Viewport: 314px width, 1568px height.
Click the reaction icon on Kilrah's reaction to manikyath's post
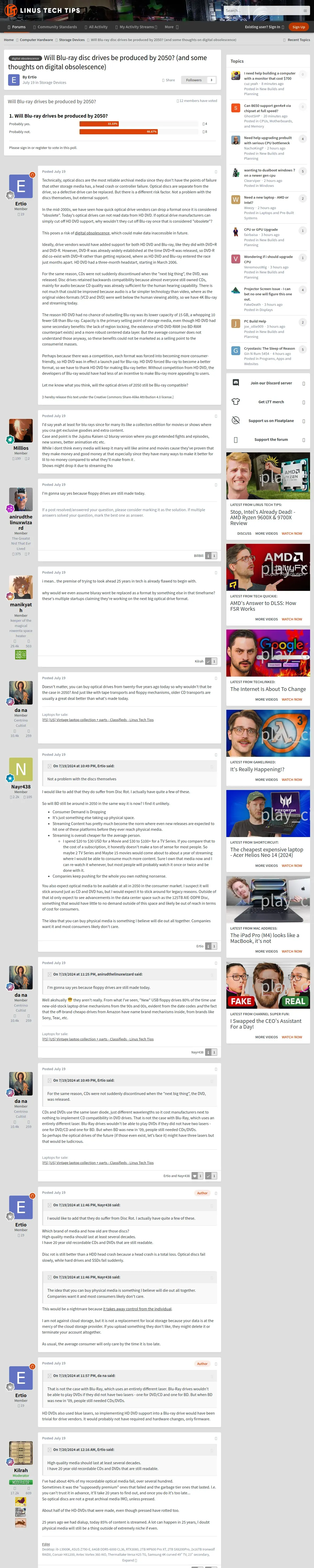(209, 661)
